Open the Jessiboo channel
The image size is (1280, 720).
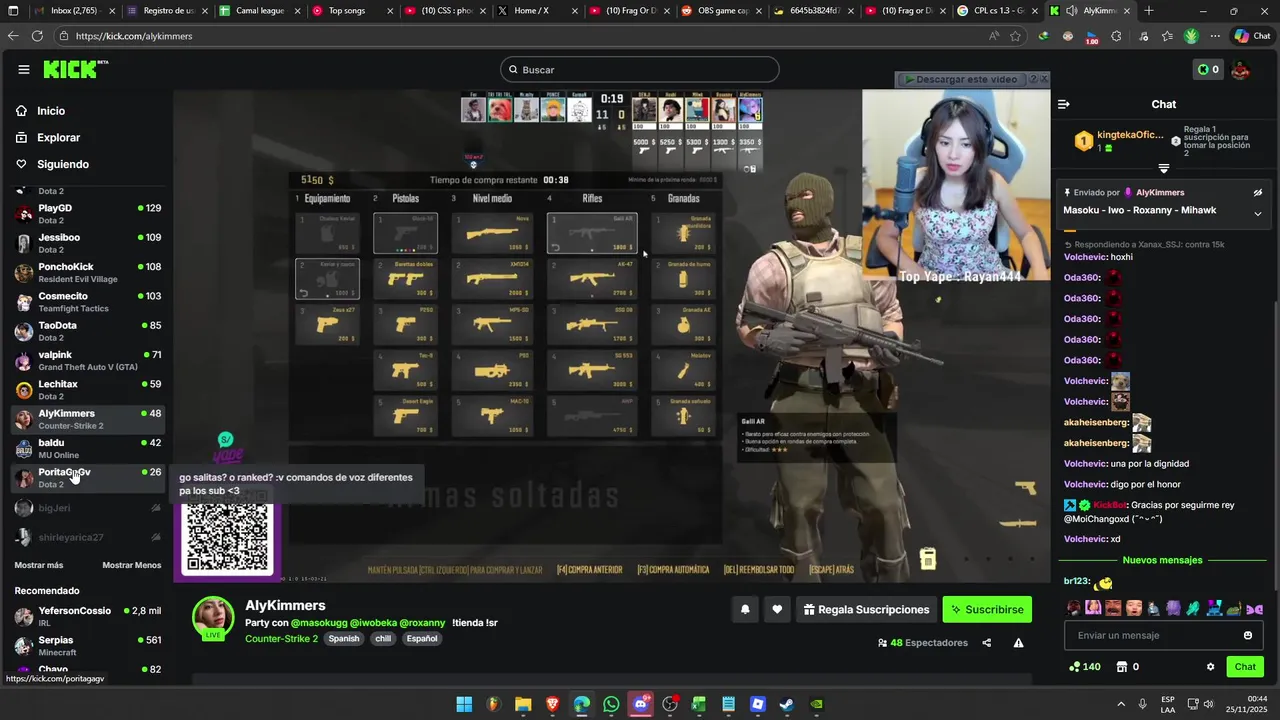pyautogui.click(x=88, y=243)
